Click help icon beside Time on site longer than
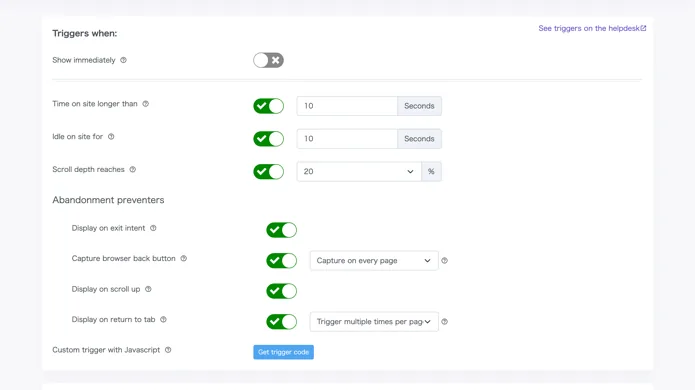 pyautogui.click(x=145, y=104)
